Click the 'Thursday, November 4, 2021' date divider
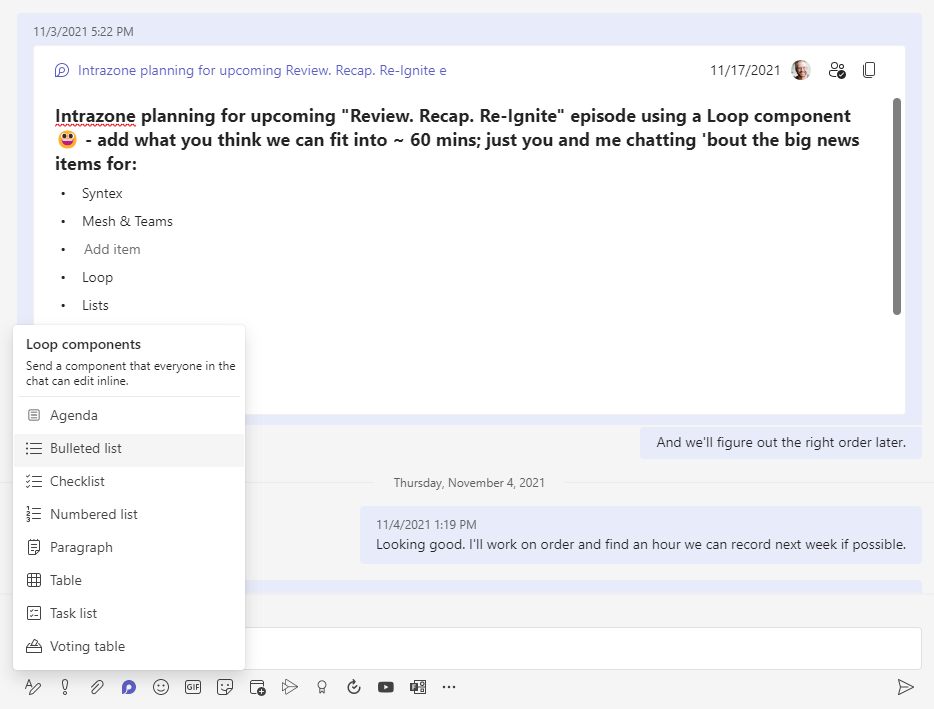Screen dimensions: 934x709 [469, 483]
